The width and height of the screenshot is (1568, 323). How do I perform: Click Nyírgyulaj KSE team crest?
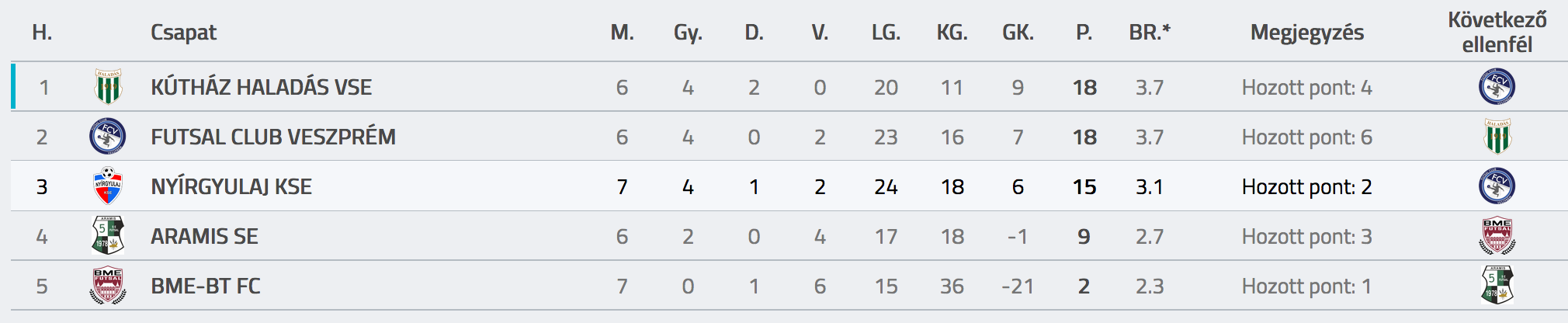click(x=108, y=186)
